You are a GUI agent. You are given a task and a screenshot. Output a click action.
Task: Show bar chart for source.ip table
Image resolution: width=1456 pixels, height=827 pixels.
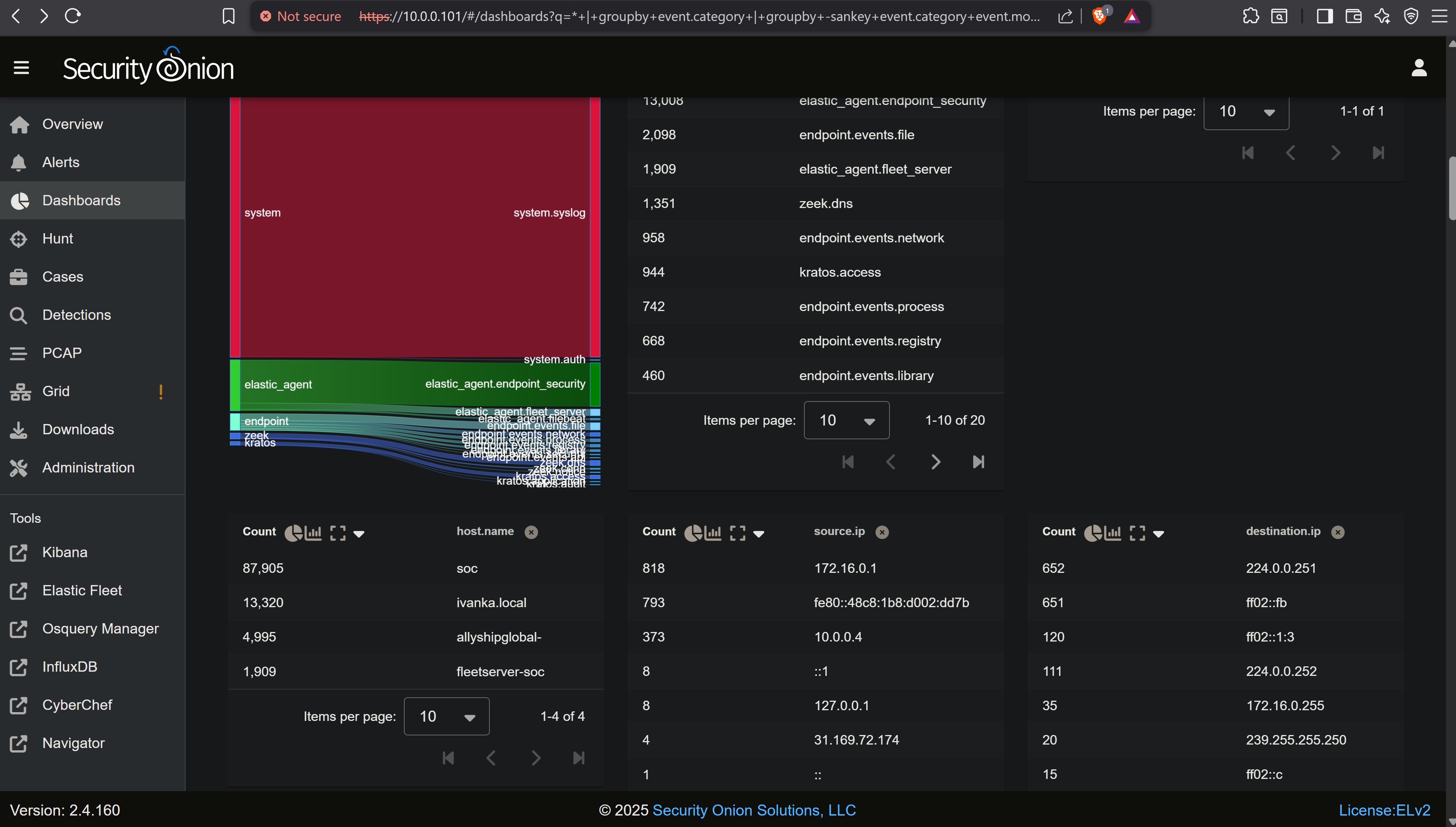(712, 532)
